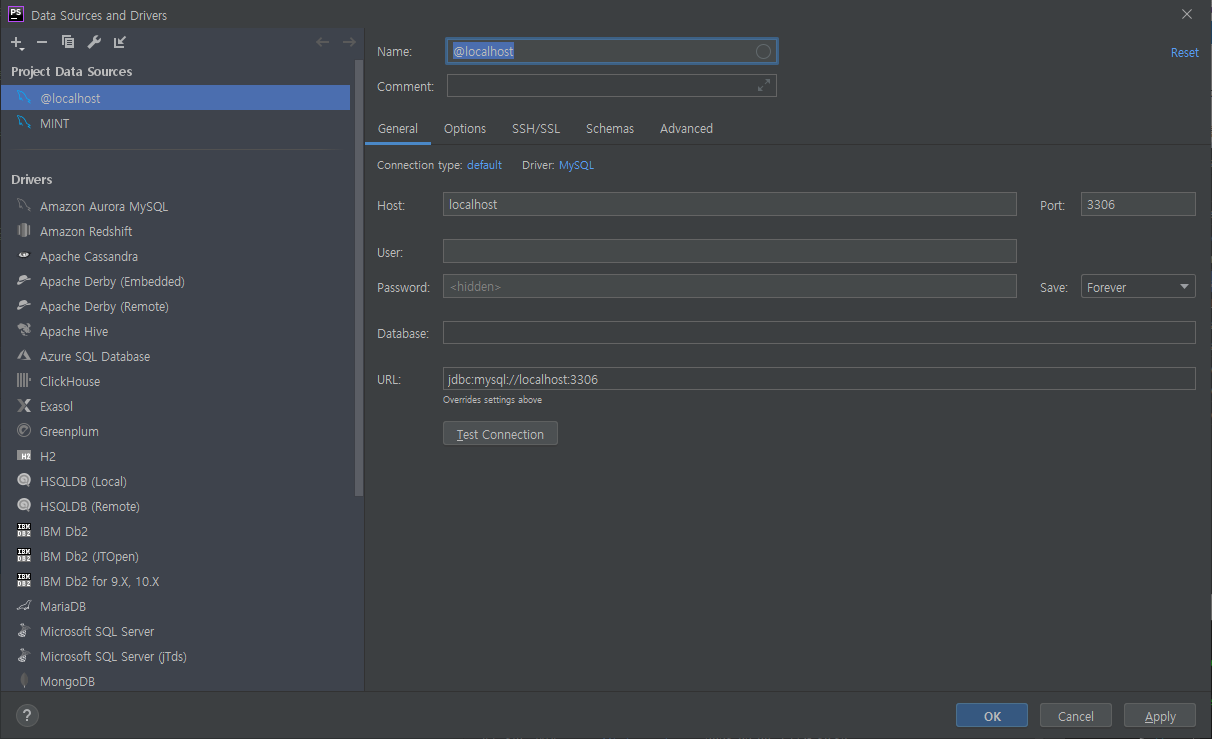Select H2 driver

(x=175, y=456)
